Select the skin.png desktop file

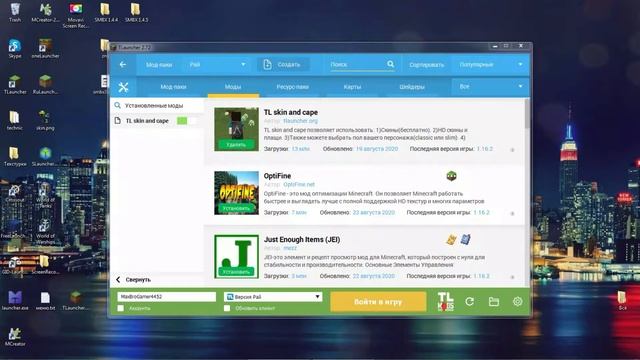point(45,120)
